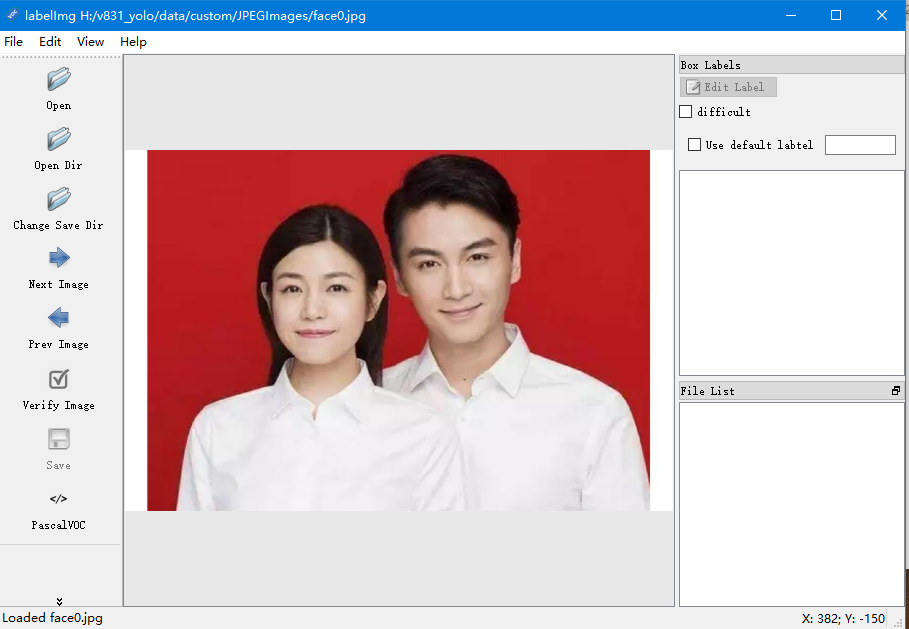Image resolution: width=909 pixels, height=629 pixels.
Task: Go to Next Image arrow
Action: pos(59,259)
